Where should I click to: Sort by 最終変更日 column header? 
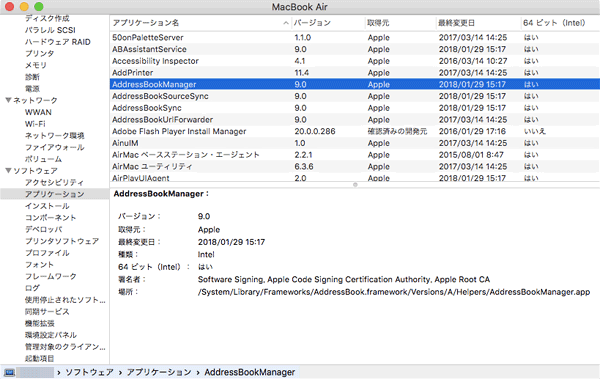(478, 23)
